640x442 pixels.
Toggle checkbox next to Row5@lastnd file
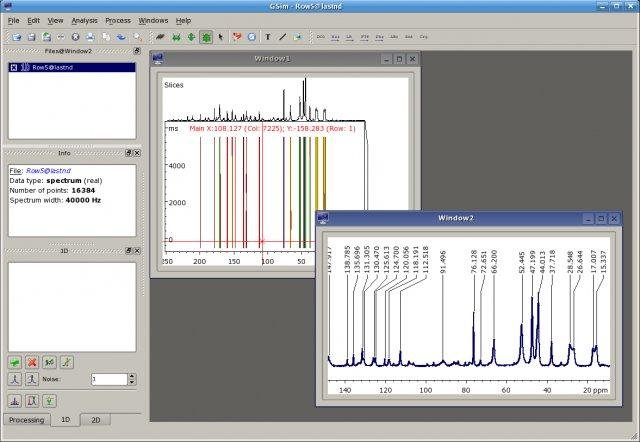coord(13,67)
